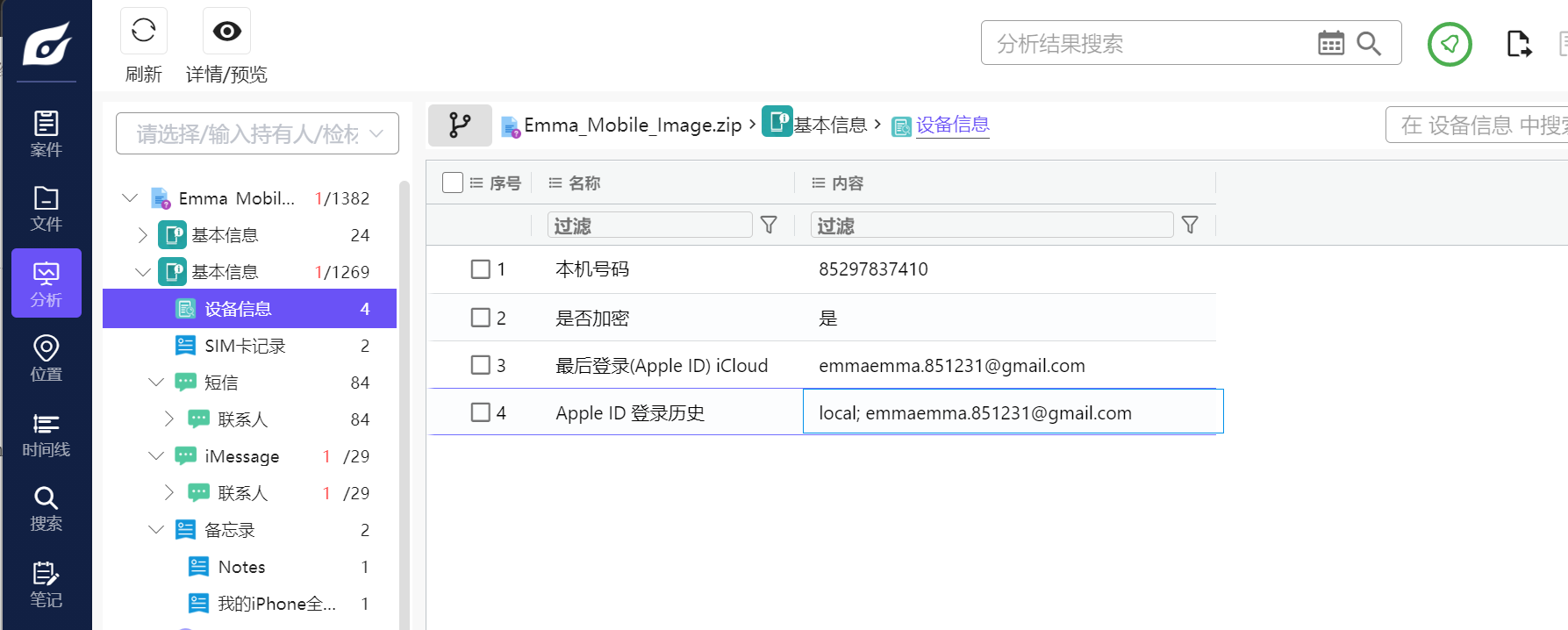Click the export document icon
Viewport: 1568px width, 630px height.
(1519, 44)
